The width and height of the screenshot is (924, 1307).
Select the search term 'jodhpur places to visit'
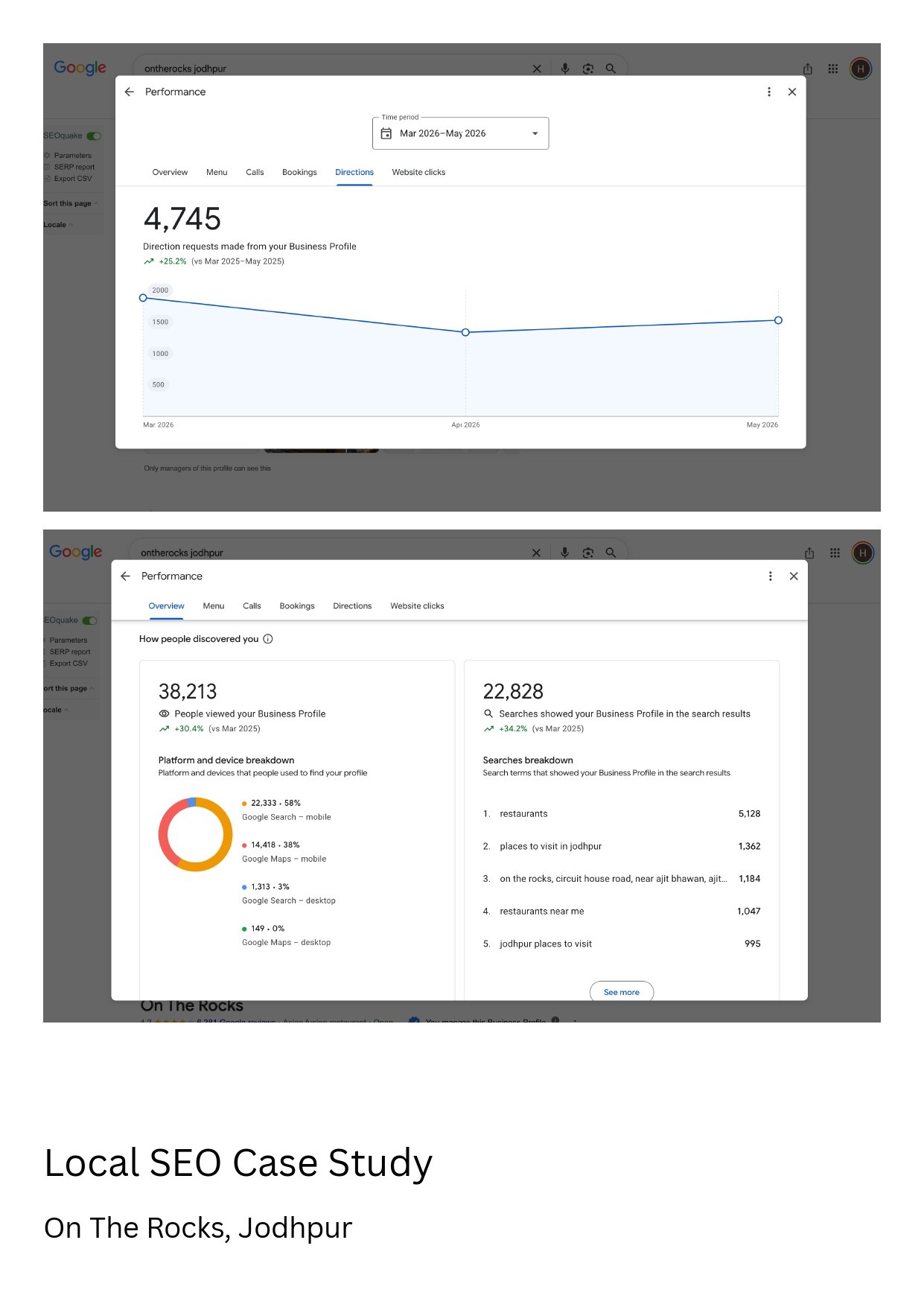click(622, 944)
